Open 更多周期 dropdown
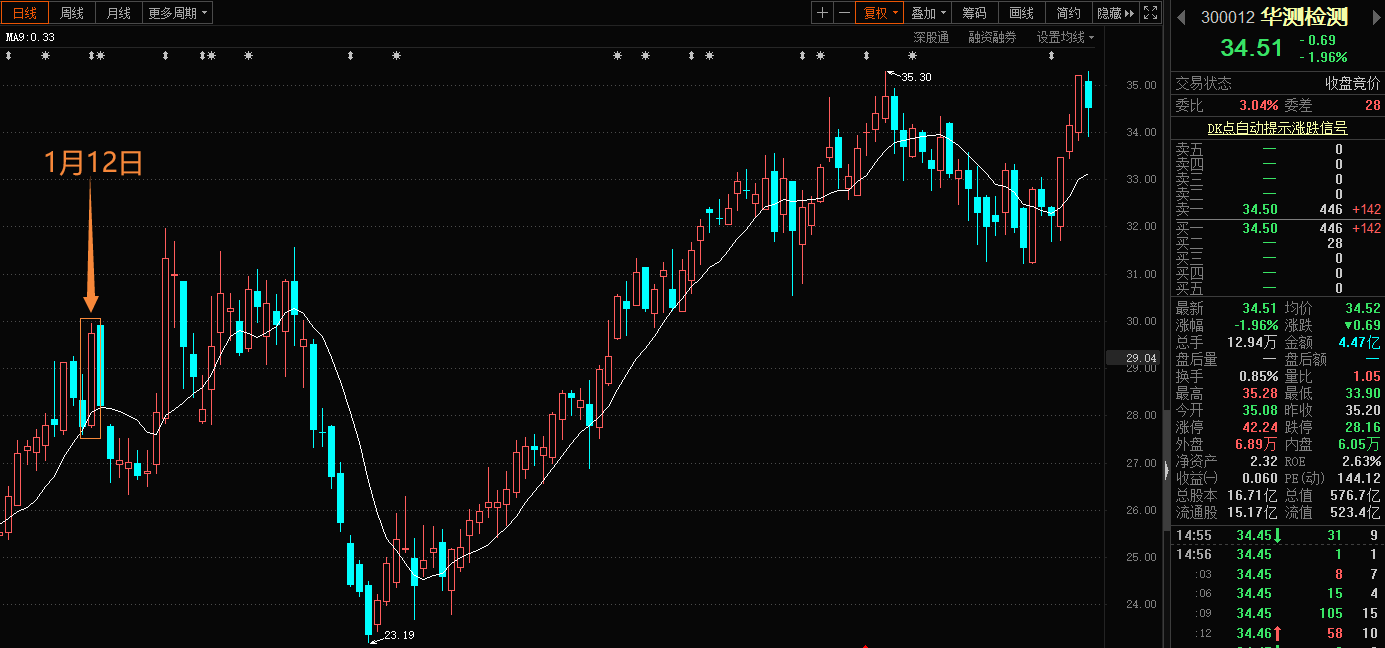This screenshot has height=648, width=1385. (x=178, y=13)
